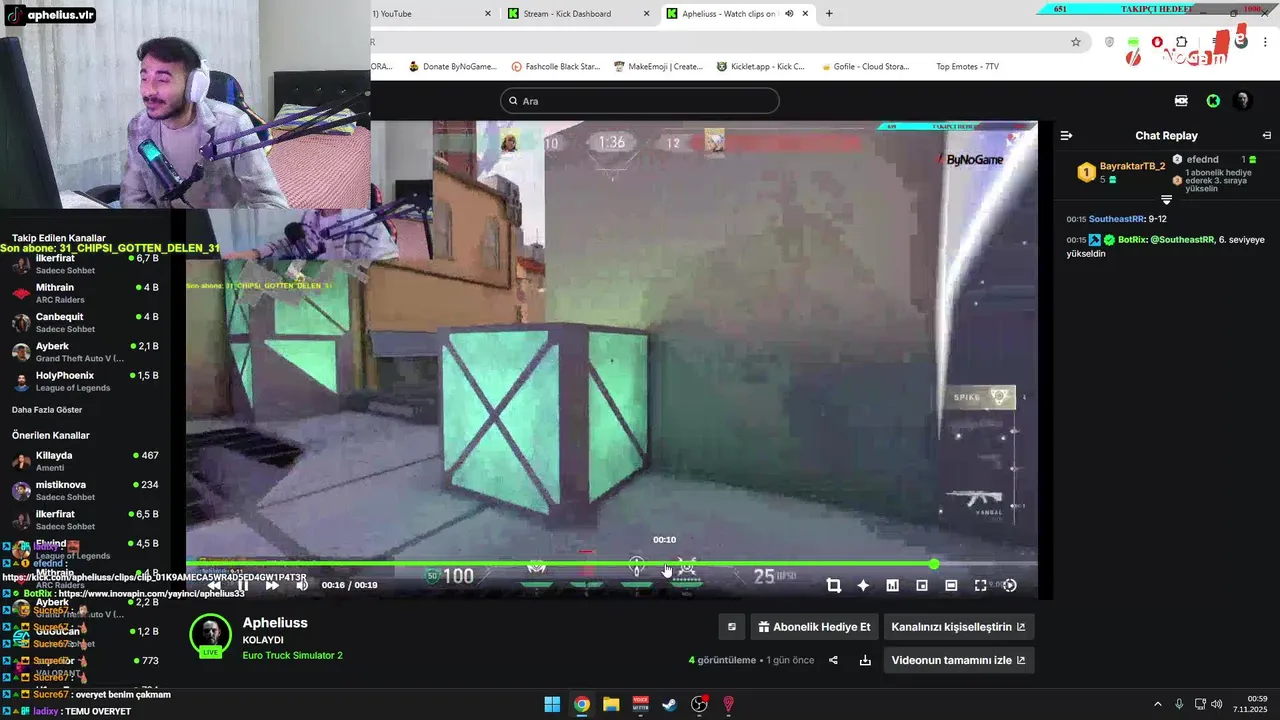Viewport: 1280px width, 720px height.
Task: Open Chrome from the taskbar
Action: [581, 704]
